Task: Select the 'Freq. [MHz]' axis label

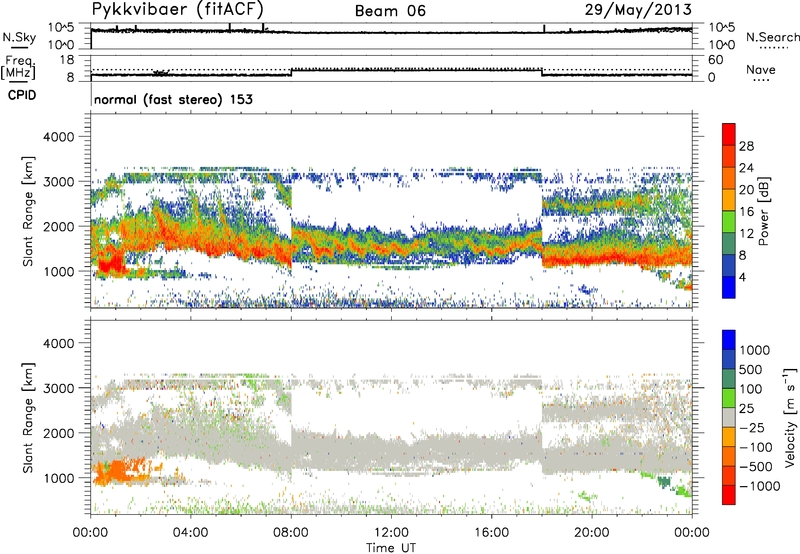Action: coord(18,67)
